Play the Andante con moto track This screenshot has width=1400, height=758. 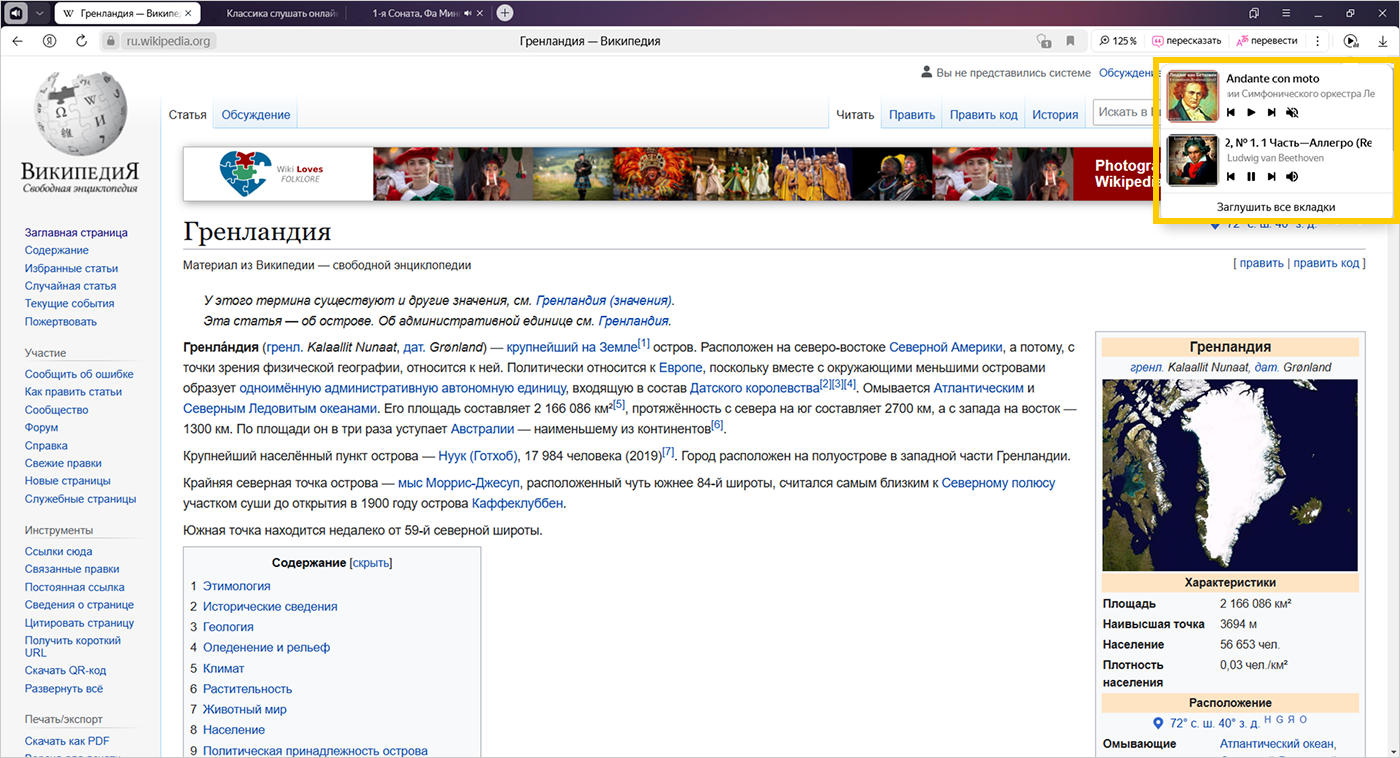click(1251, 113)
